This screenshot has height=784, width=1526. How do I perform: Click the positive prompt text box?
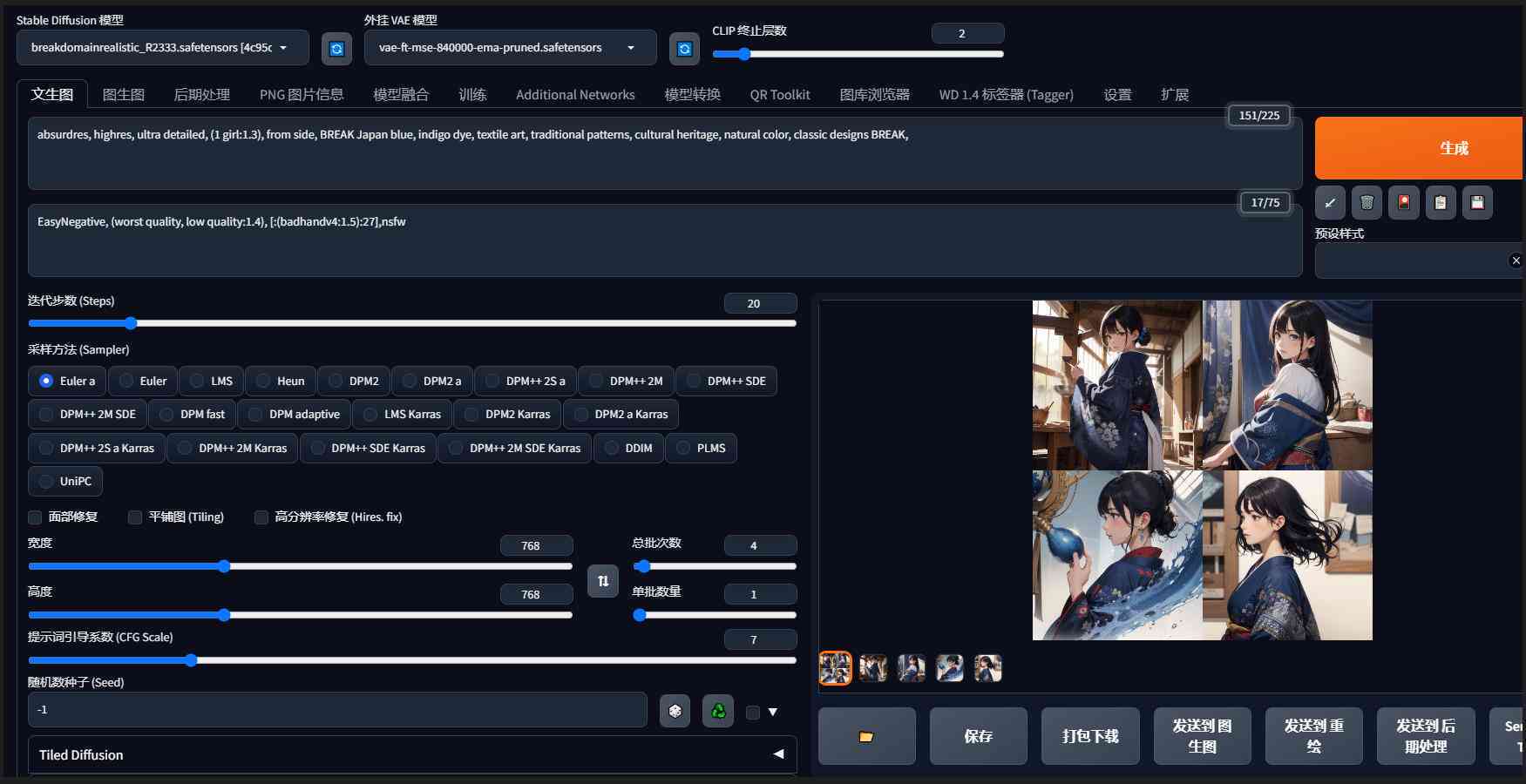[665, 153]
